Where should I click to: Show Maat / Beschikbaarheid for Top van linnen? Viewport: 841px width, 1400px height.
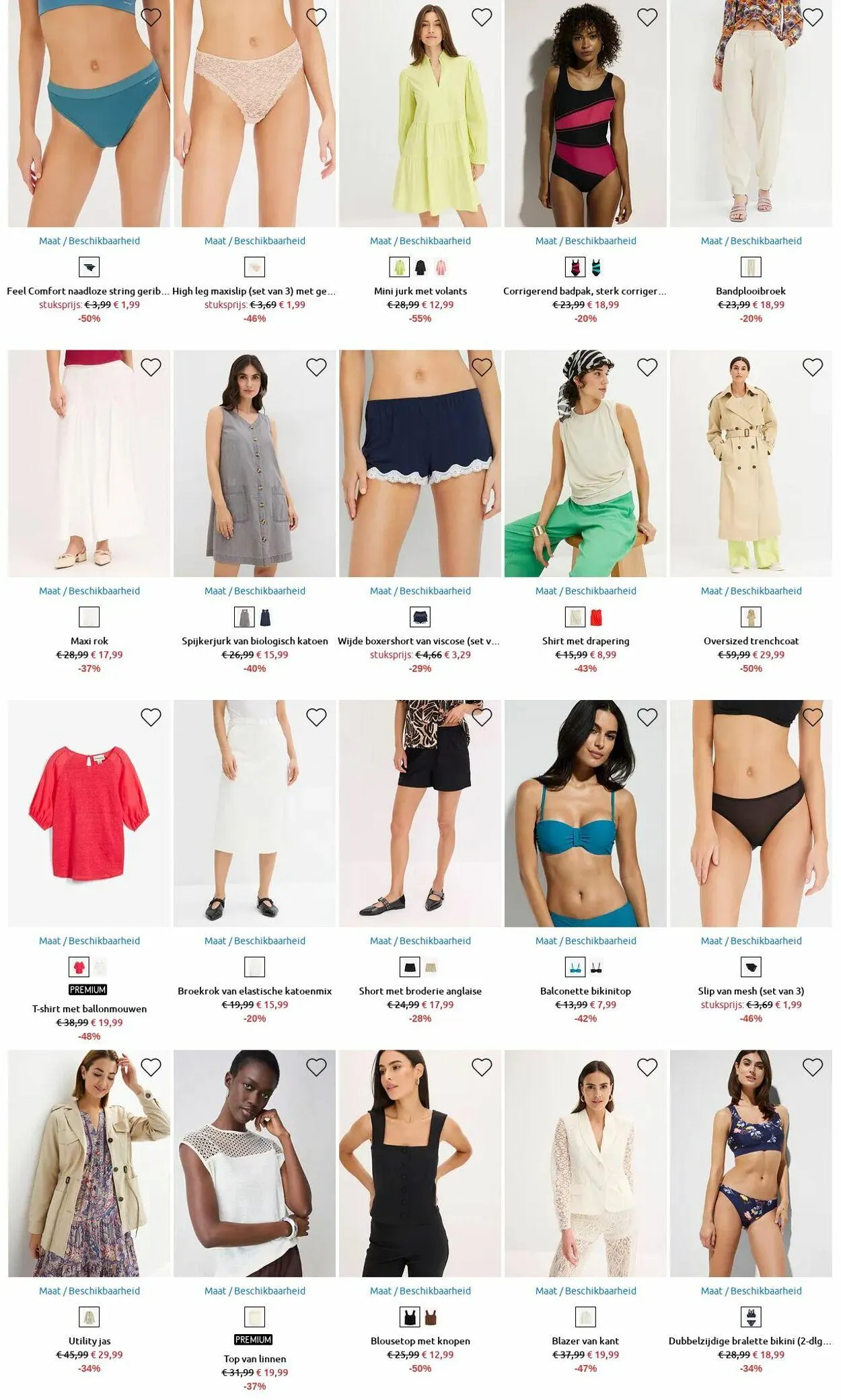pyautogui.click(x=254, y=1291)
